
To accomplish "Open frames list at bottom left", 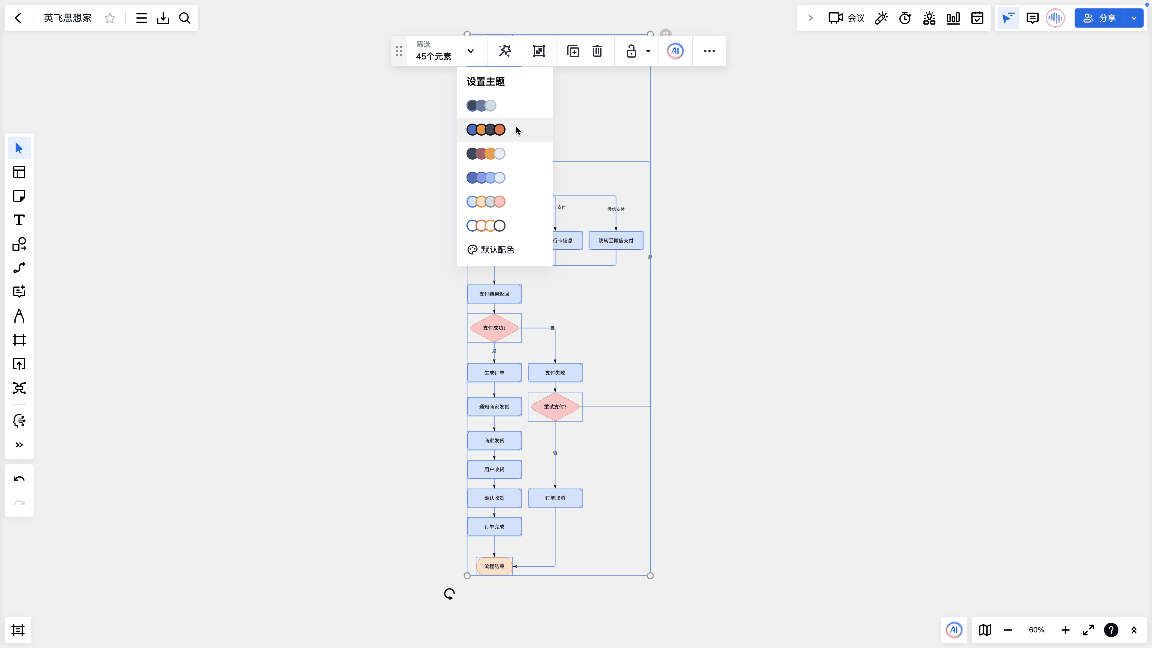I will click(x=18, y=630).
